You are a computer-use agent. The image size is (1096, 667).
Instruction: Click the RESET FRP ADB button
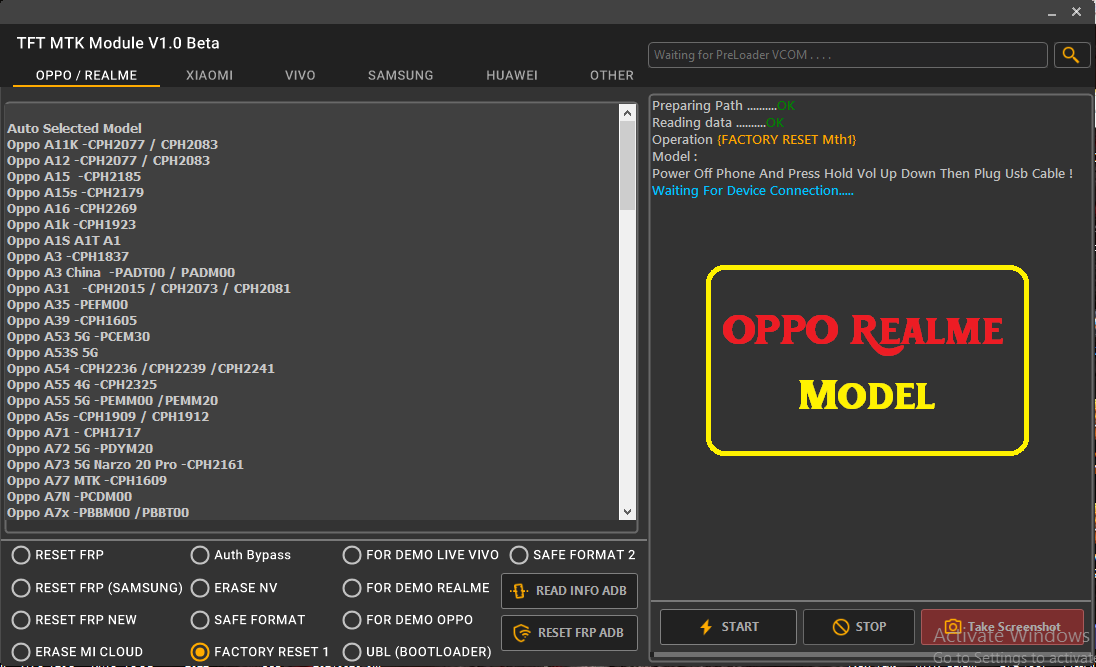pos(570,633)
